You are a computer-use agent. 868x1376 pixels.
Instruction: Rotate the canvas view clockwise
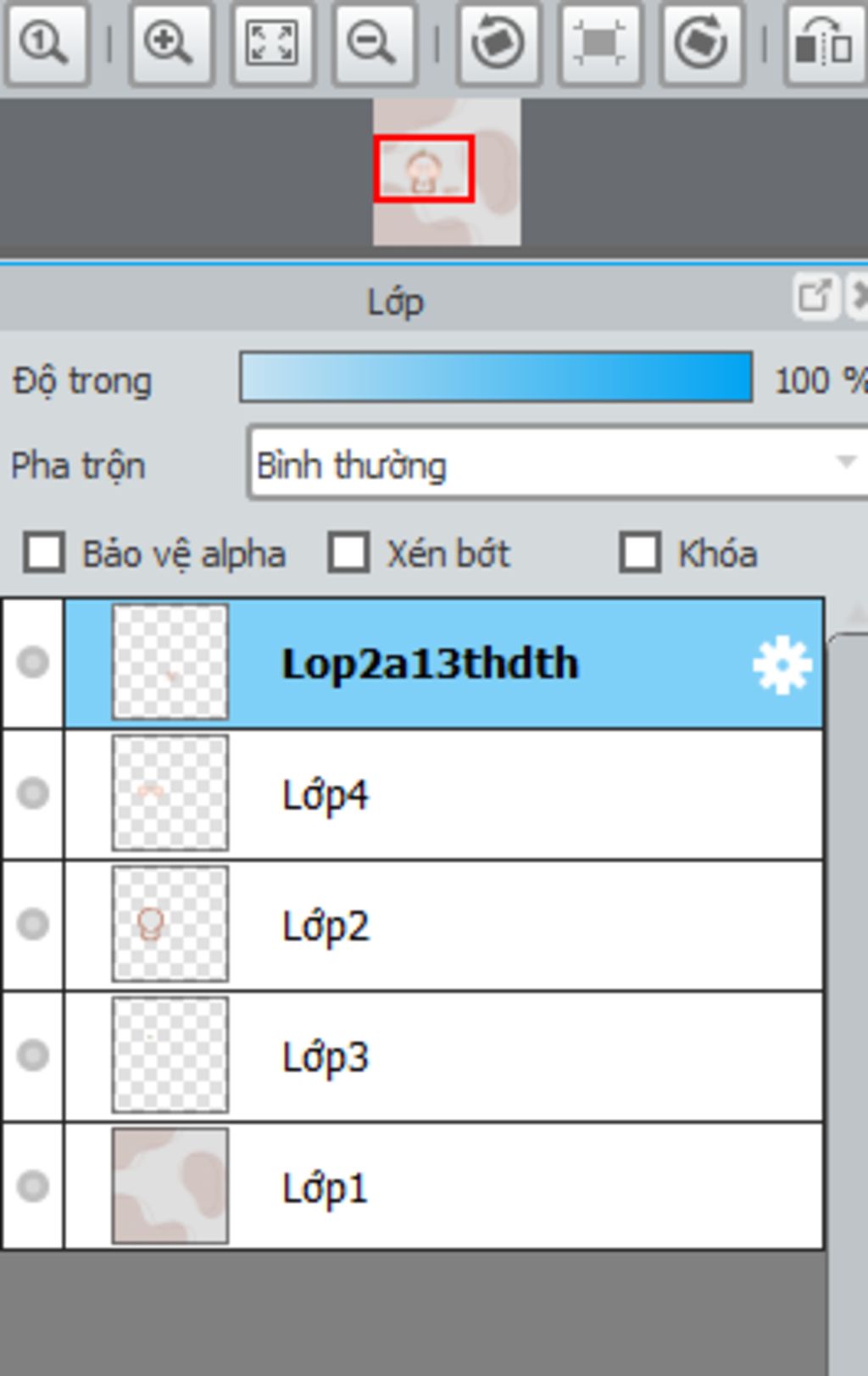(701, 42)
